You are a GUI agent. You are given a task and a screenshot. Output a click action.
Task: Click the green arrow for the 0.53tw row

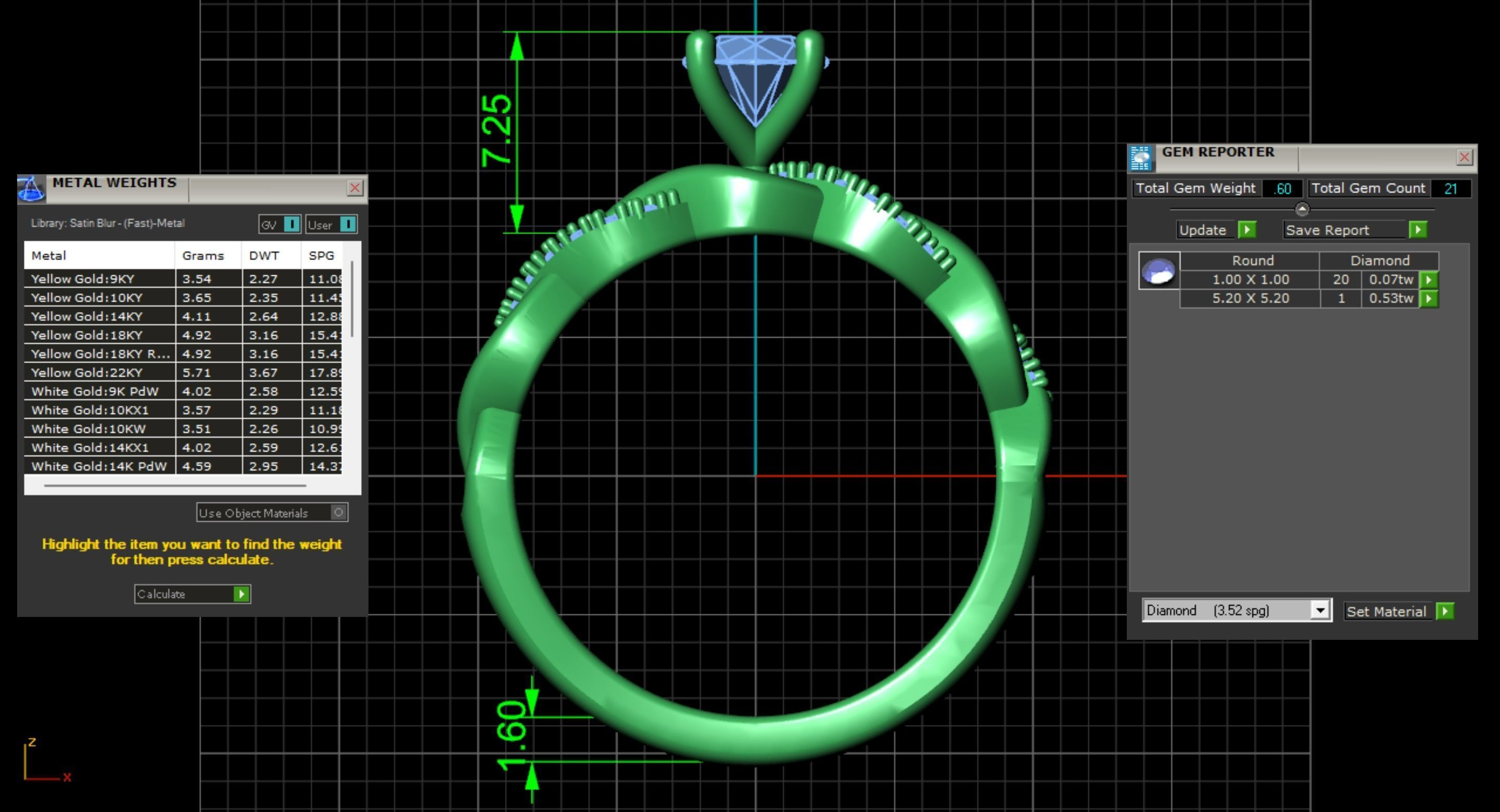pyautogui.click(x=1429, y=299)
